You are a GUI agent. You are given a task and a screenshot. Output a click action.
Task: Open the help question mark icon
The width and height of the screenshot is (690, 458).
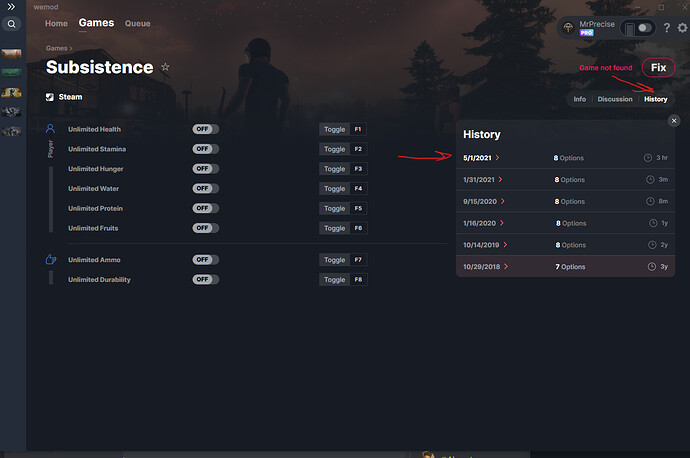tap(667, 28)
